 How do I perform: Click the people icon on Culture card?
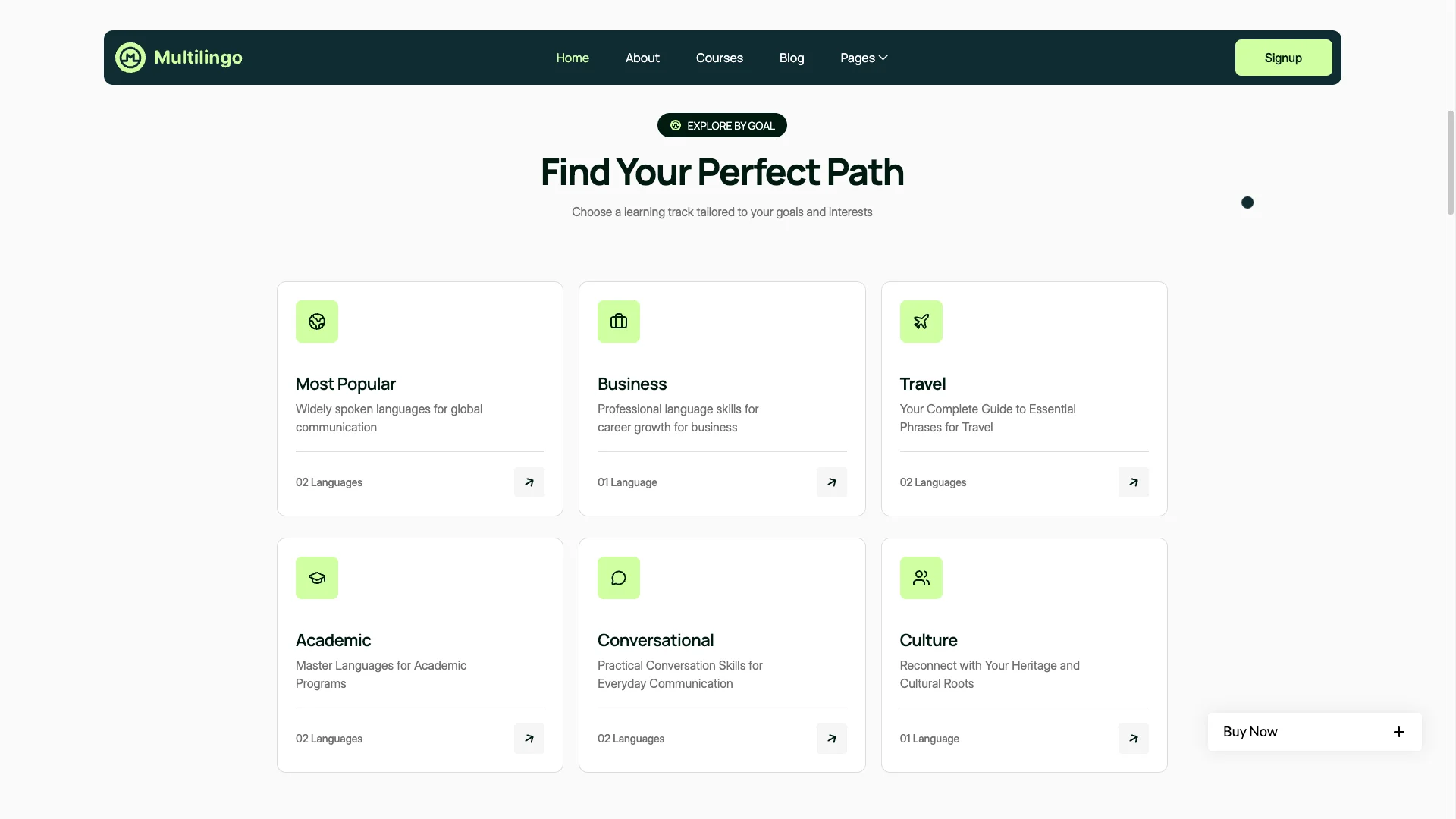(920, 577)
